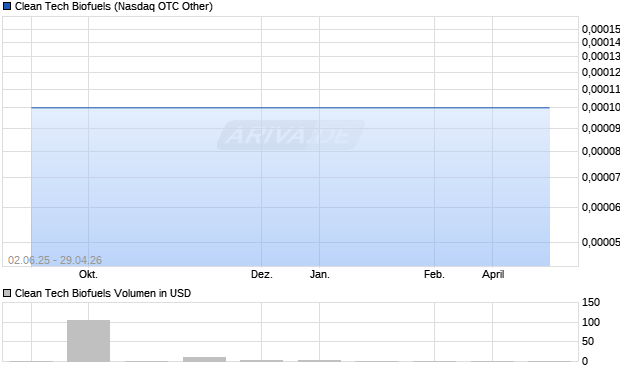This screenshot has height=371, width=620.
Task: Click the 'Clean Tech Biofuels Volumen in USD' label
Action: 103,293
